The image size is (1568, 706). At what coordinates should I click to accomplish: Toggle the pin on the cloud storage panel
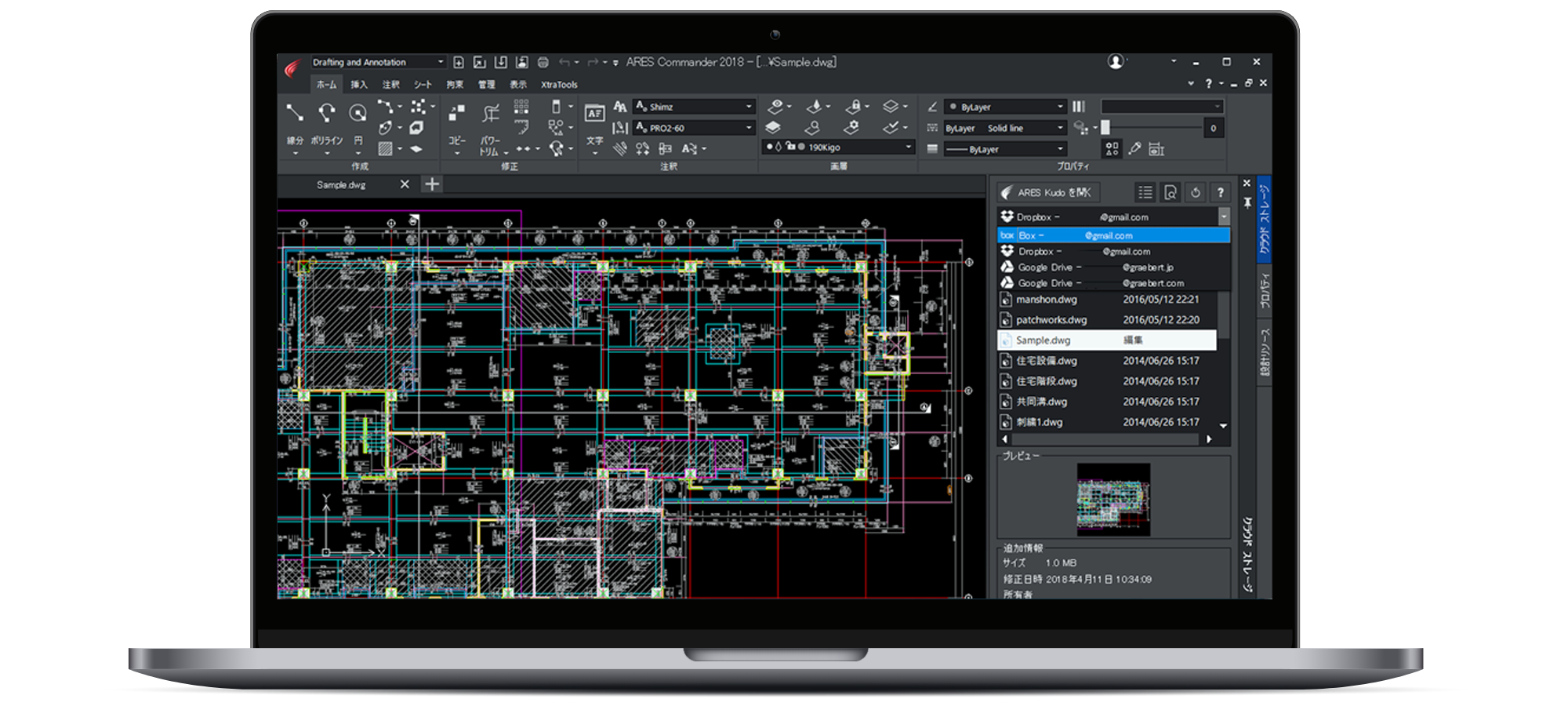[x=1247, y=202]
